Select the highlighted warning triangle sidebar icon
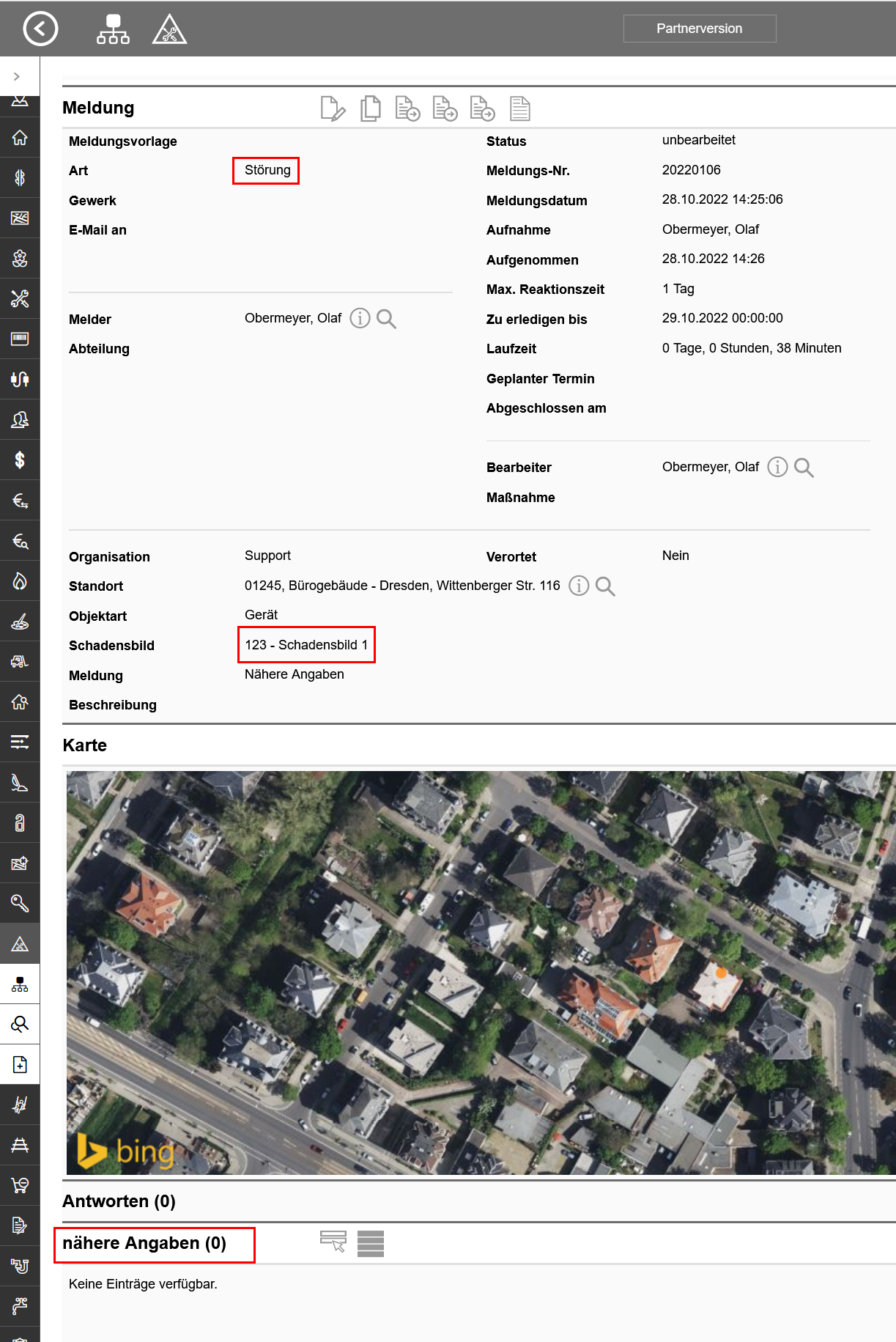Screen dimensions: 896x1342 click(20, 943)
